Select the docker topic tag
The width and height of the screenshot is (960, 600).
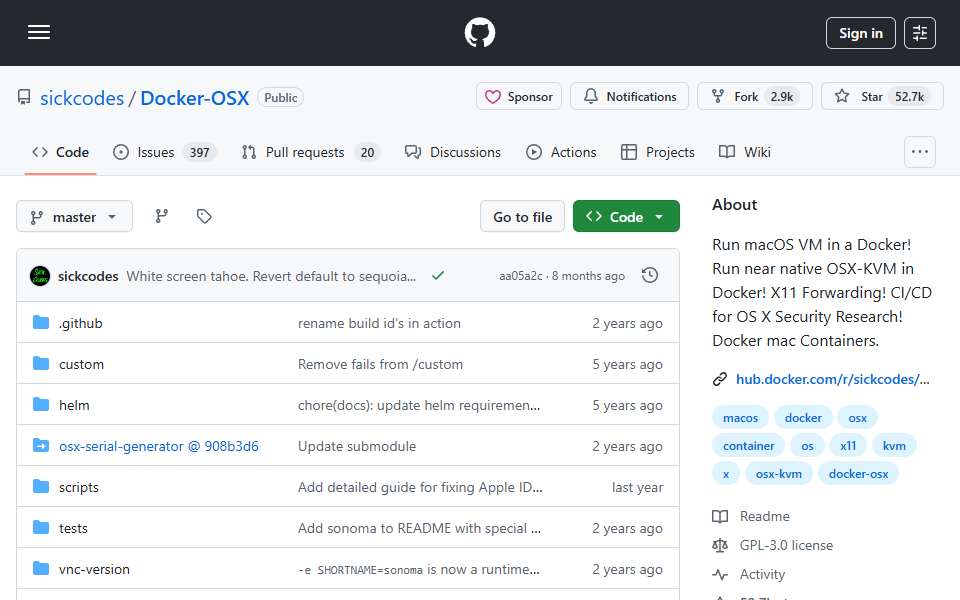pos(803,418)
